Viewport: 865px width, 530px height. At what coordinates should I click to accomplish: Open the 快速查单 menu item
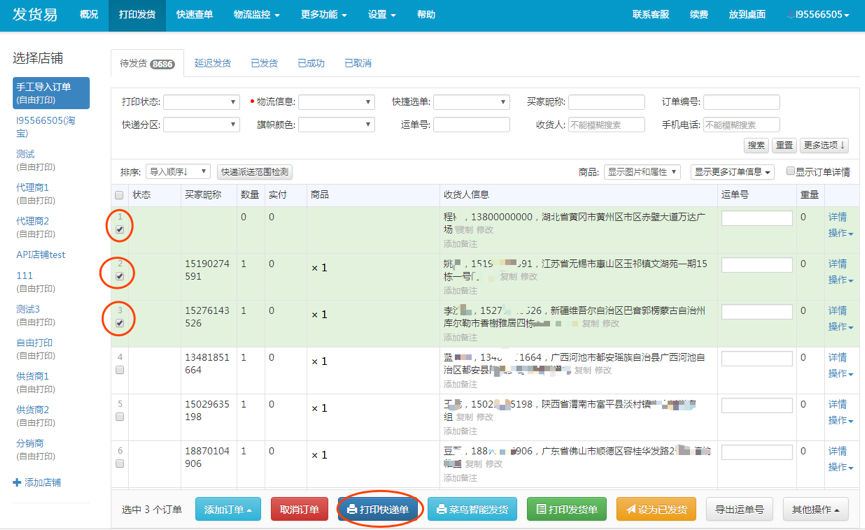coord(194,15)
